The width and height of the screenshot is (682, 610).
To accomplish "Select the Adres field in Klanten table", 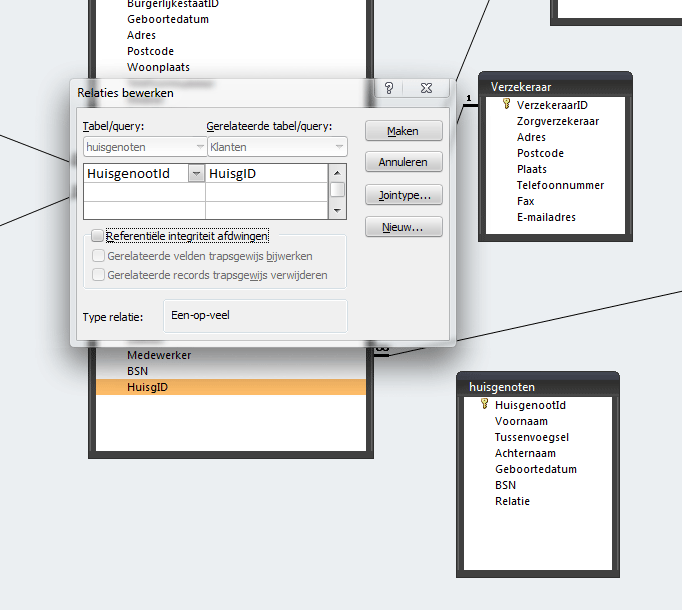I will 141,35.
